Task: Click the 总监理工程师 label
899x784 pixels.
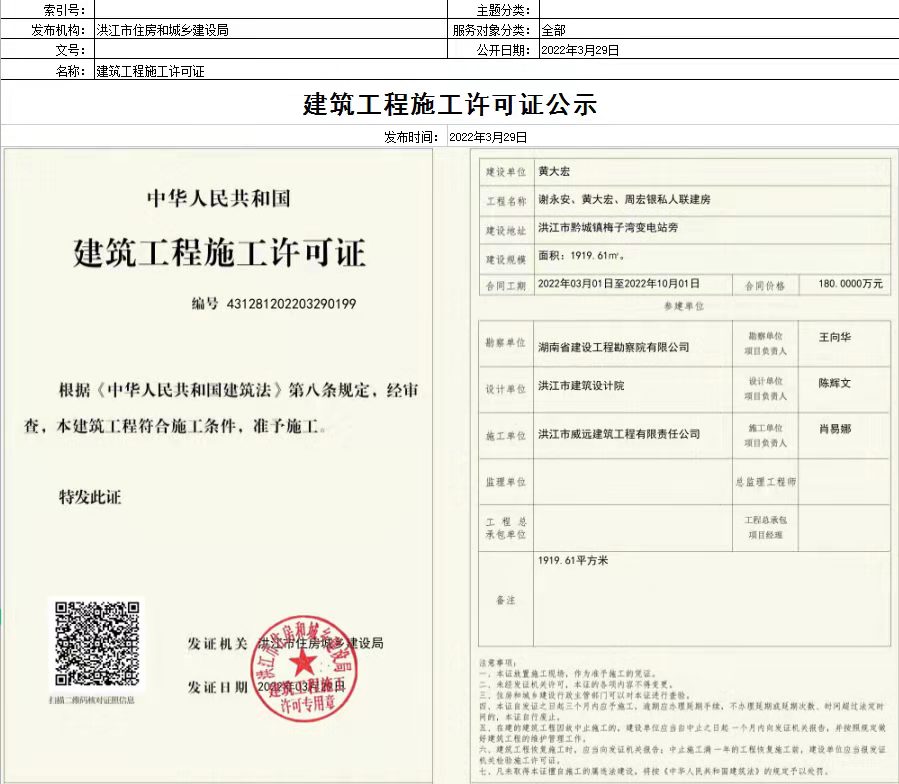Action: (x=765, y=482)
